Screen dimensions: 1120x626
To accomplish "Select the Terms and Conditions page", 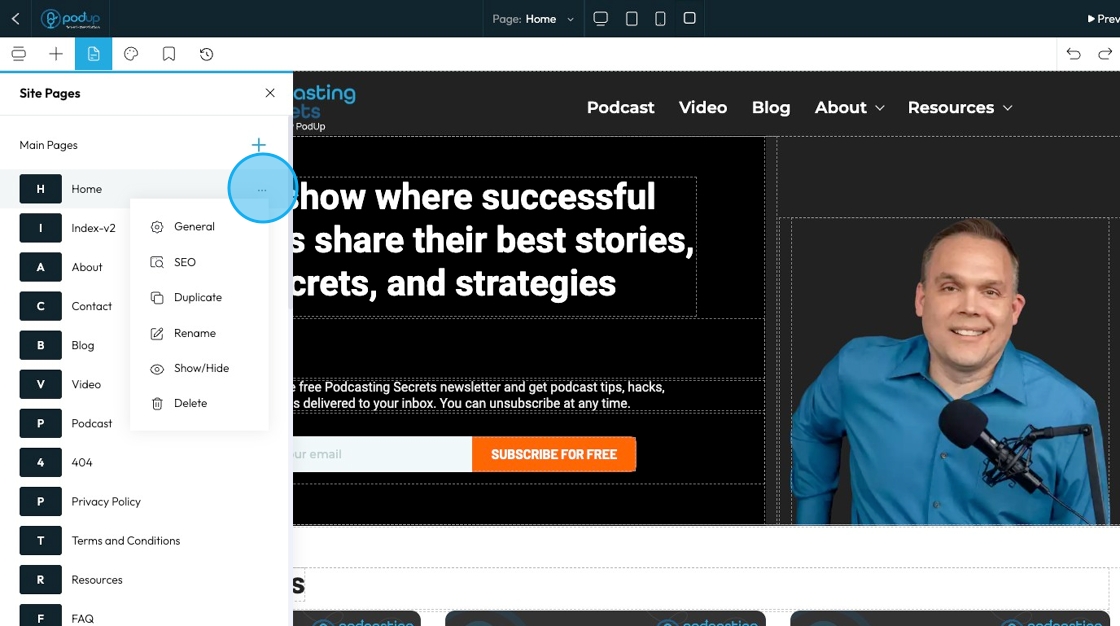I will pos(143,541).
